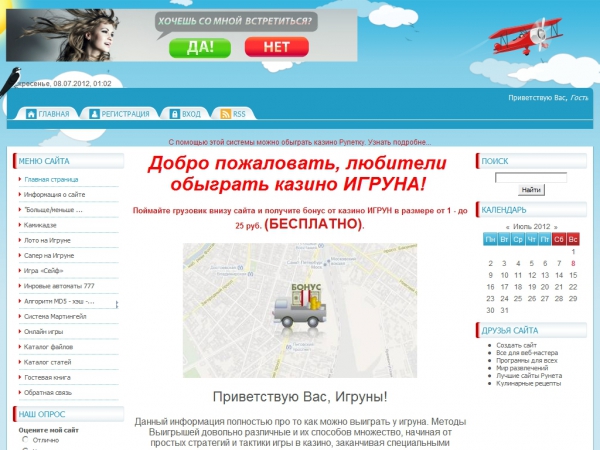Open Программы для всех friend link
600x450 pixels.
point(527,360)
